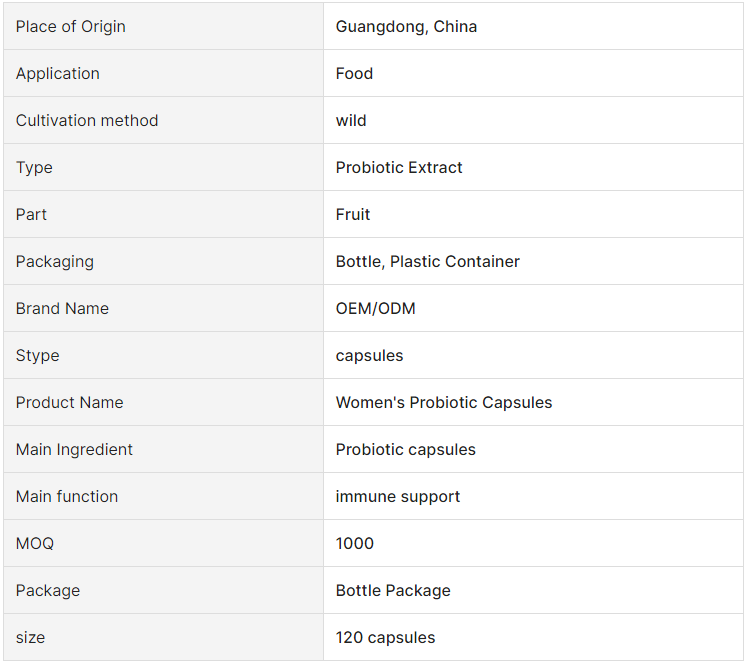Click the OEM/ODM value
The image size is (747, 664).
click(x=375, y=309)
